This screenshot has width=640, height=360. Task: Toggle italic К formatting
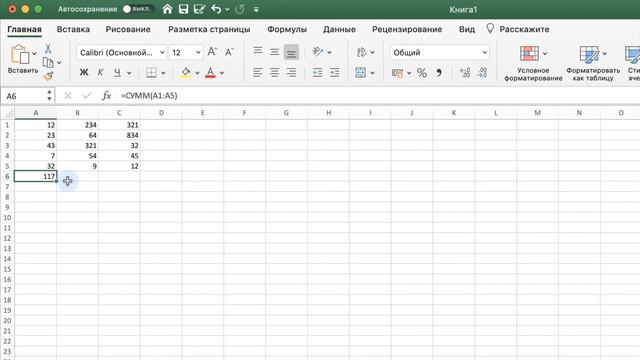coord(100,73)
